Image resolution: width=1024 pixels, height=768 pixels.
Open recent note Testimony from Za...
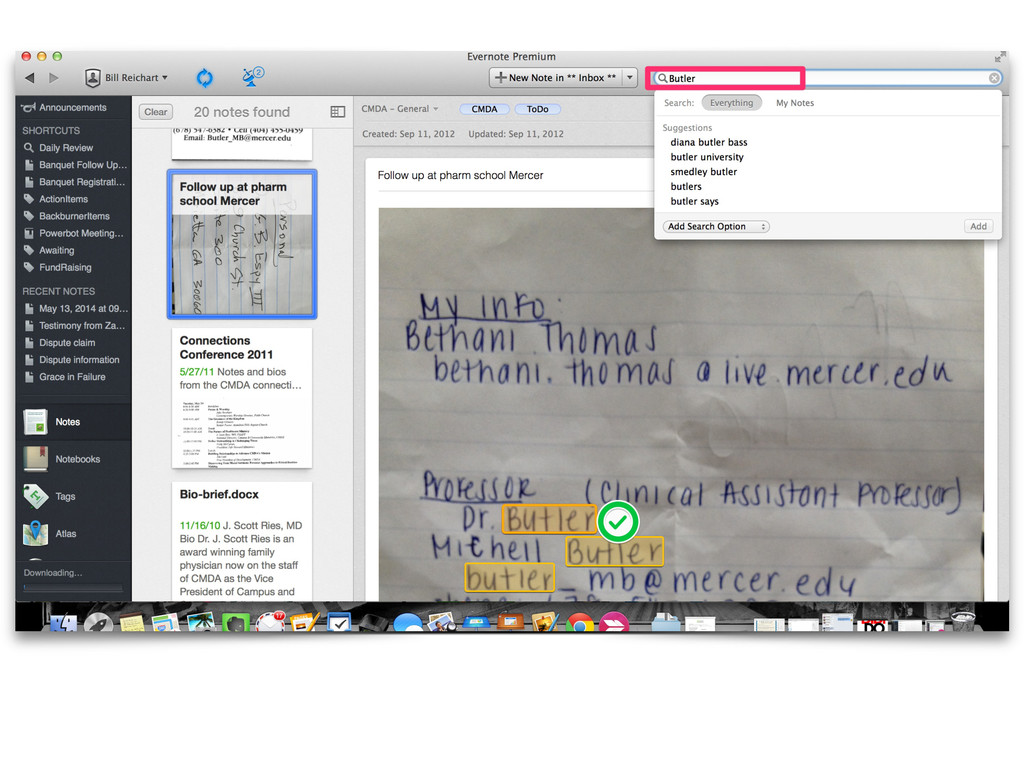pos(74,326)
